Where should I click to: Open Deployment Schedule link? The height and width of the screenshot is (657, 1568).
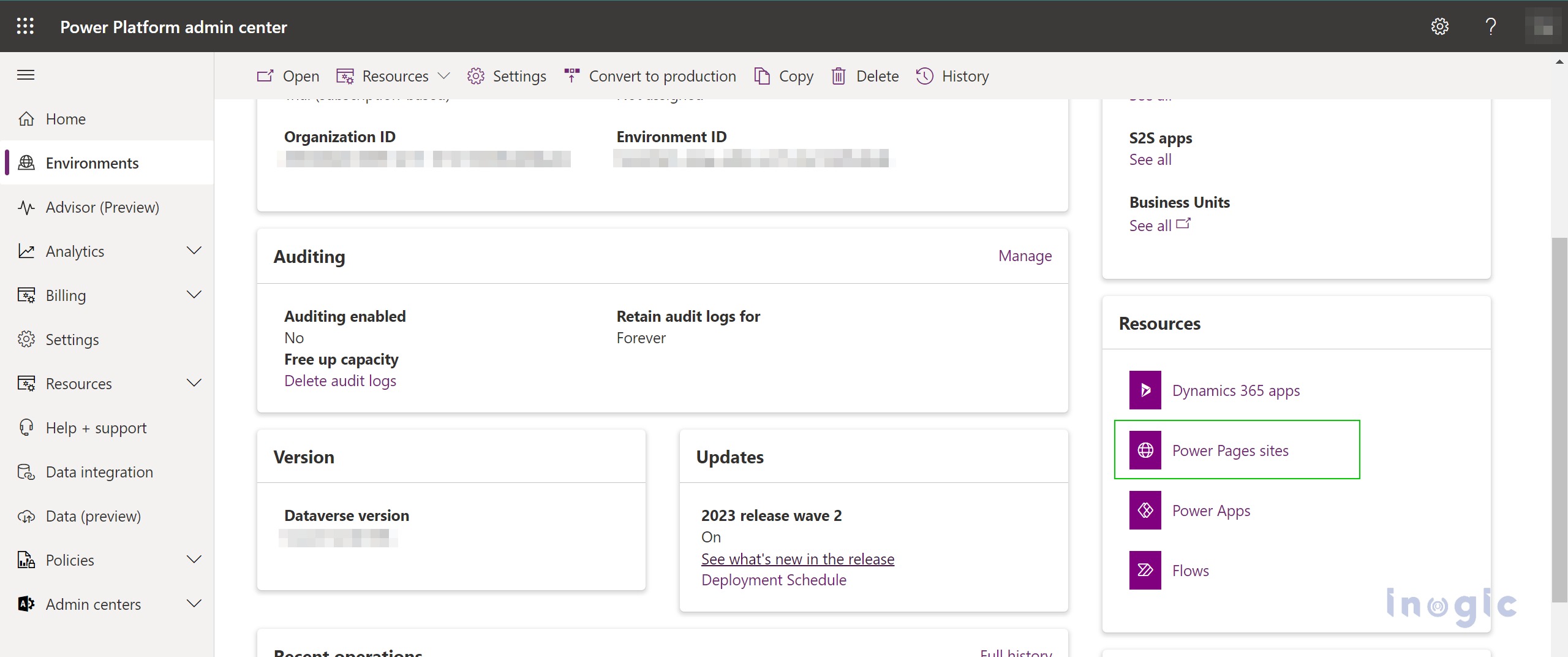(774, 580)
